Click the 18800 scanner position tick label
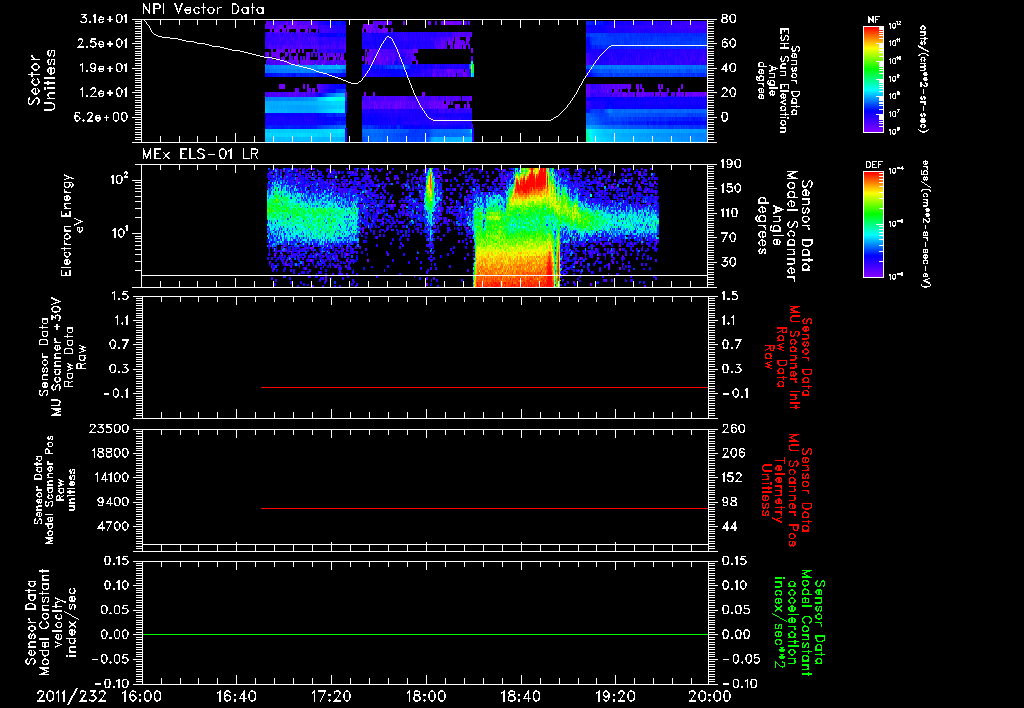The height and width of the screenshot is (708, 1024). [x=109, y=453]
